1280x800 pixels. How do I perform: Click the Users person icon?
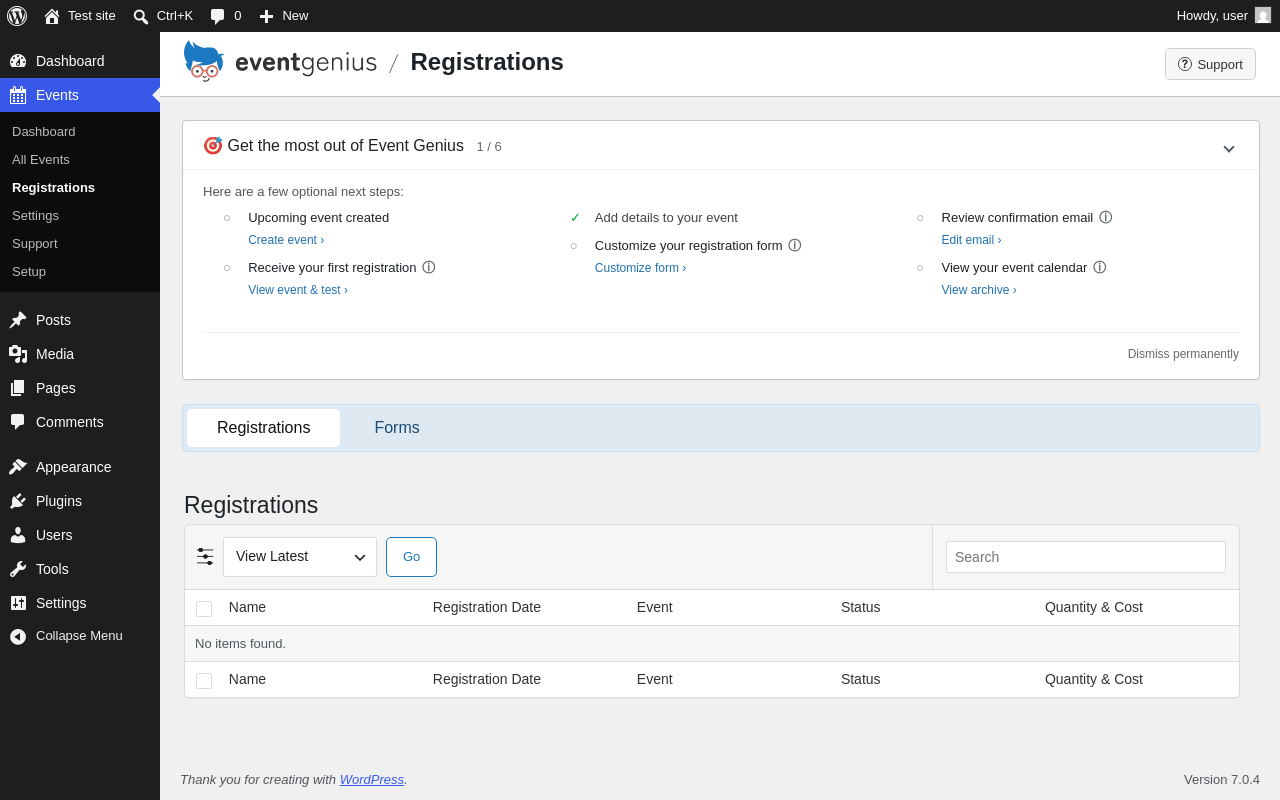18,535
